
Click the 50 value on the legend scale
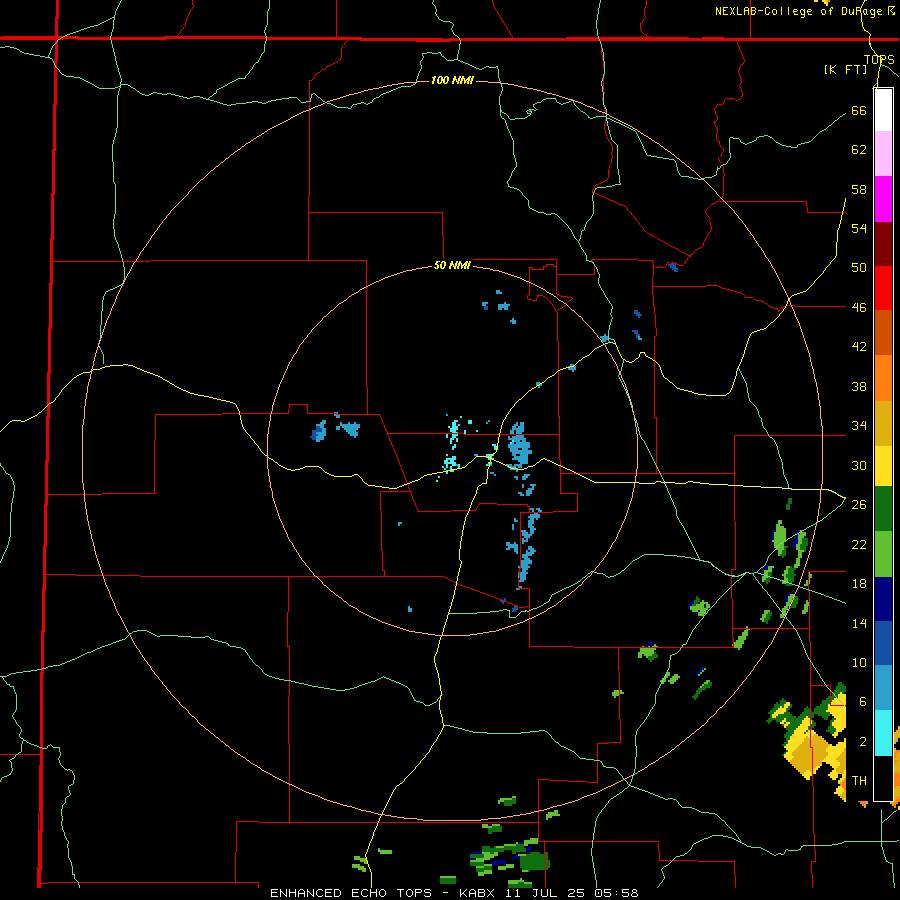pyautogui.click(x=859, y=267)
